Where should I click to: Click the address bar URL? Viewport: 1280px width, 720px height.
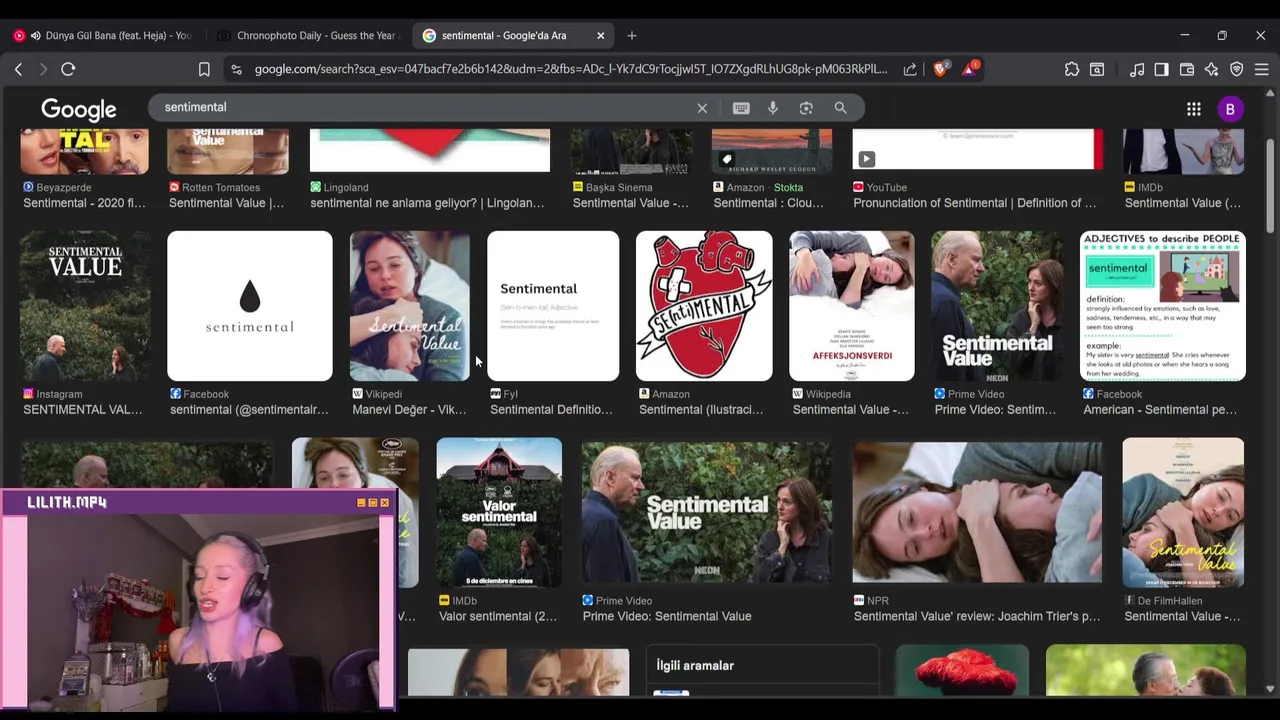[570, 69]
